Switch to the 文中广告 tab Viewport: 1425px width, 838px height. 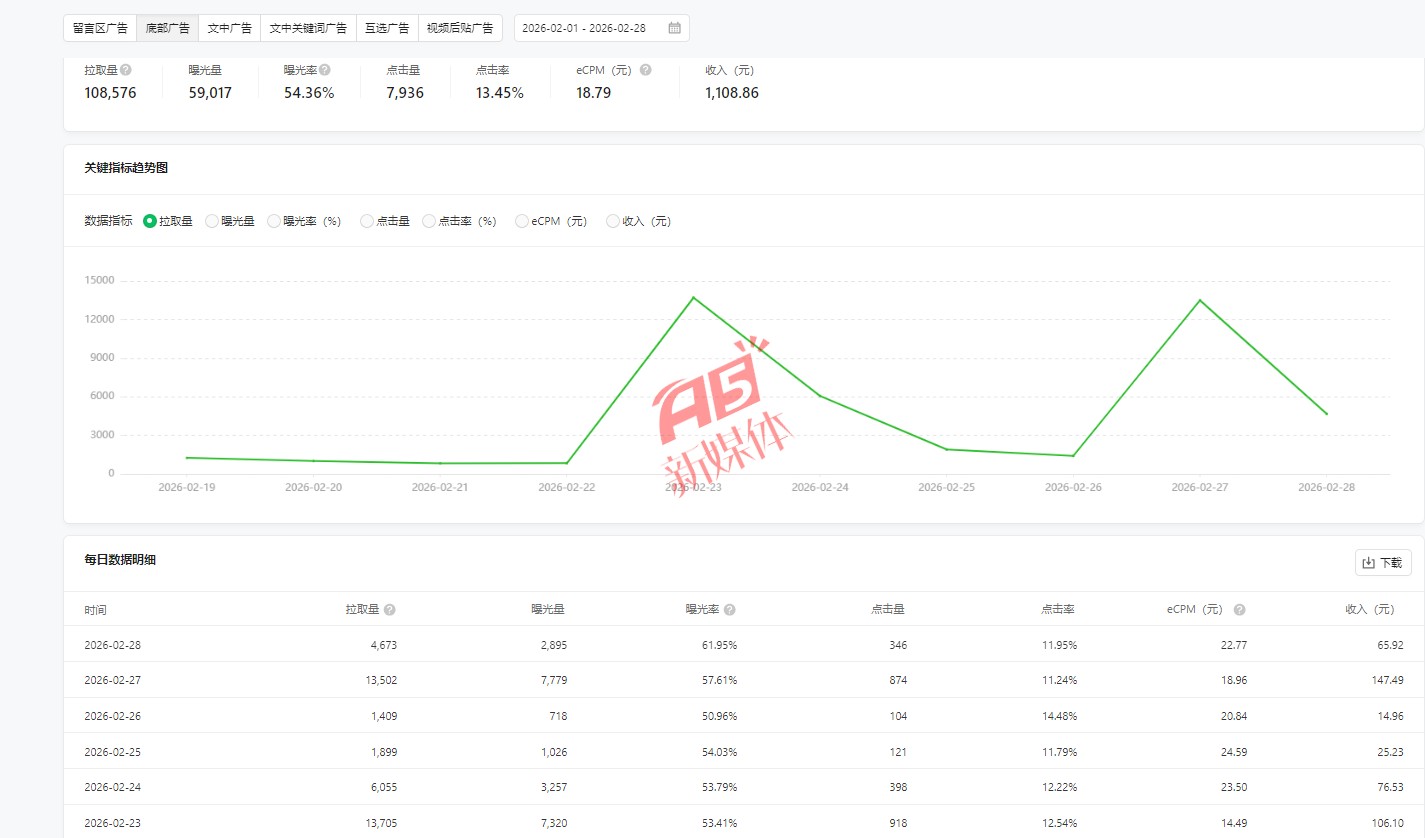point(229,28)
